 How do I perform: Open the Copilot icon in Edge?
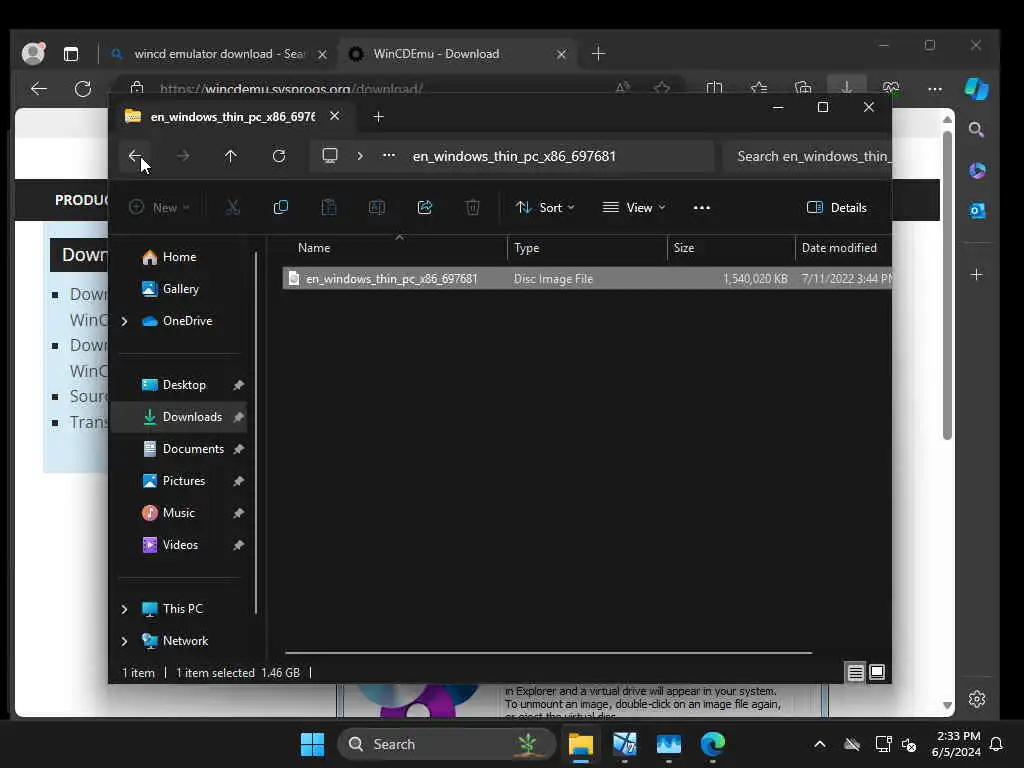977,89
